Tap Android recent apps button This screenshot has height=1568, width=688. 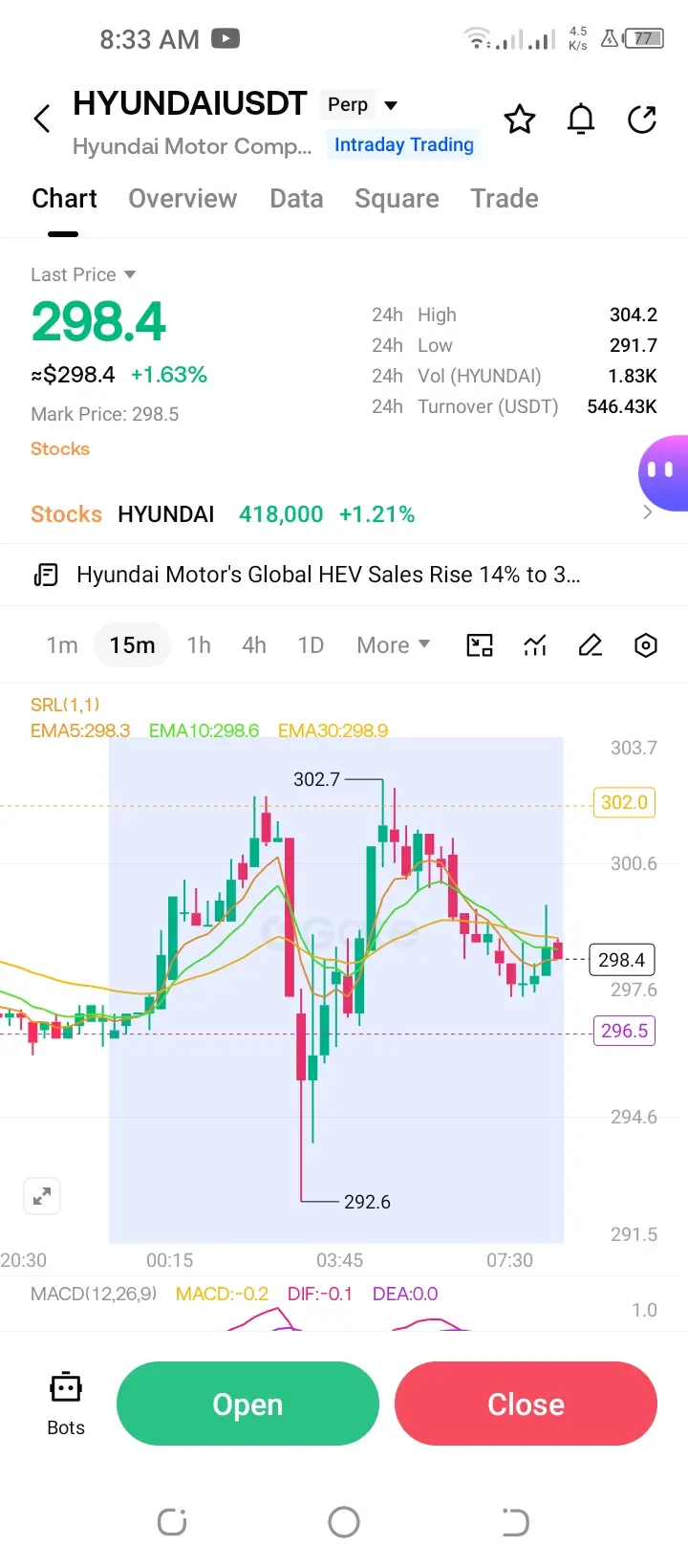coord(172,1522)
